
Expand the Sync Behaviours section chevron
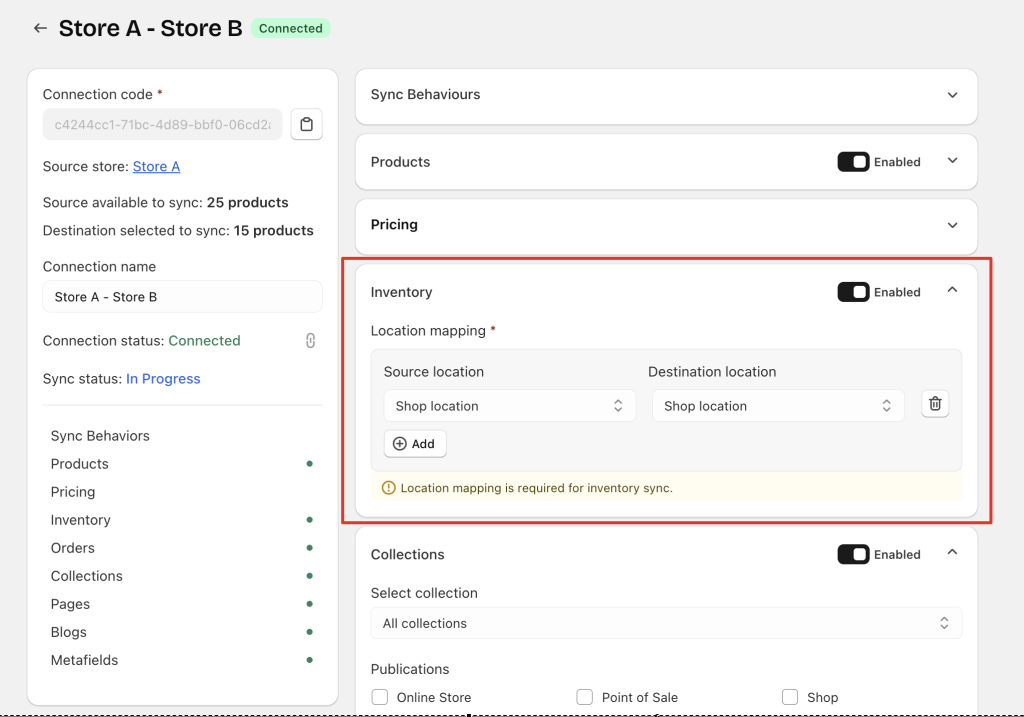(952, 95)
